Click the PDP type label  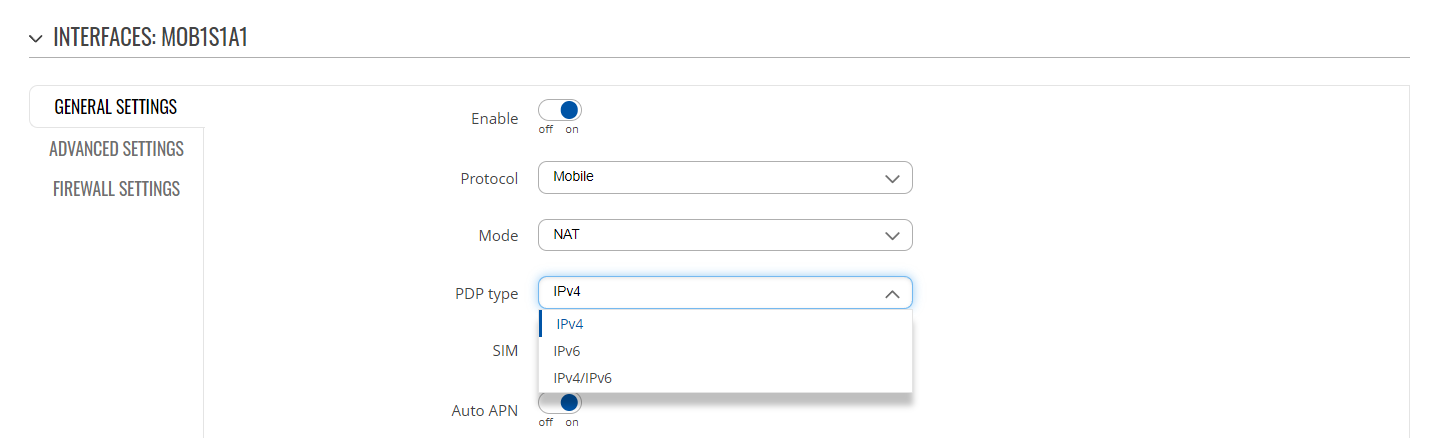[486, 294]
